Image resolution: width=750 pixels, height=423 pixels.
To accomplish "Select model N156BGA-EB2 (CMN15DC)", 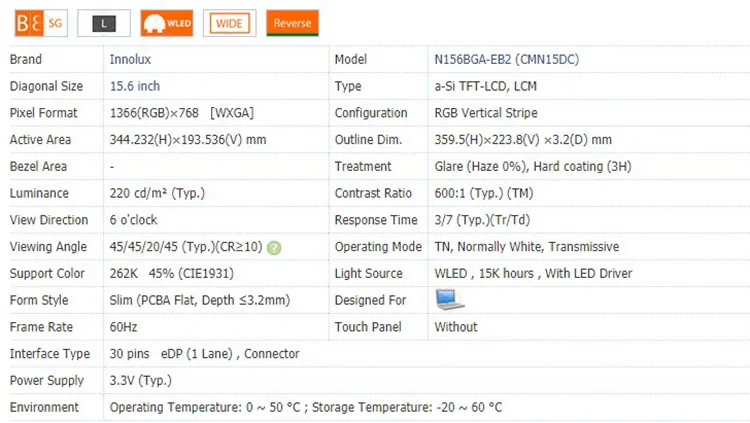I will pos(507,59).
